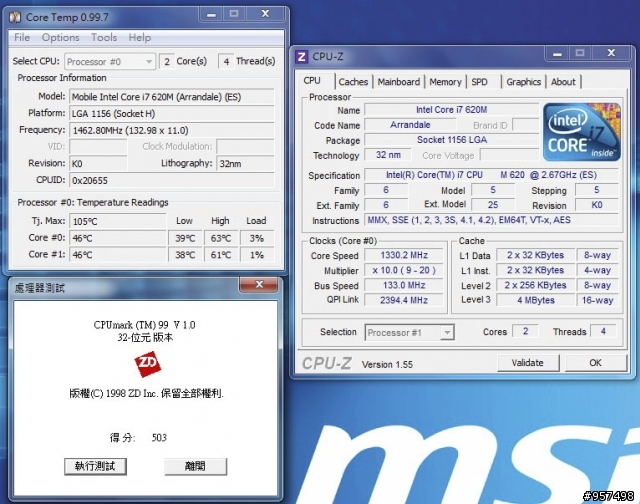Click the OK button in CPU-Z
The image size is (640, 504).
pos(596,363)
